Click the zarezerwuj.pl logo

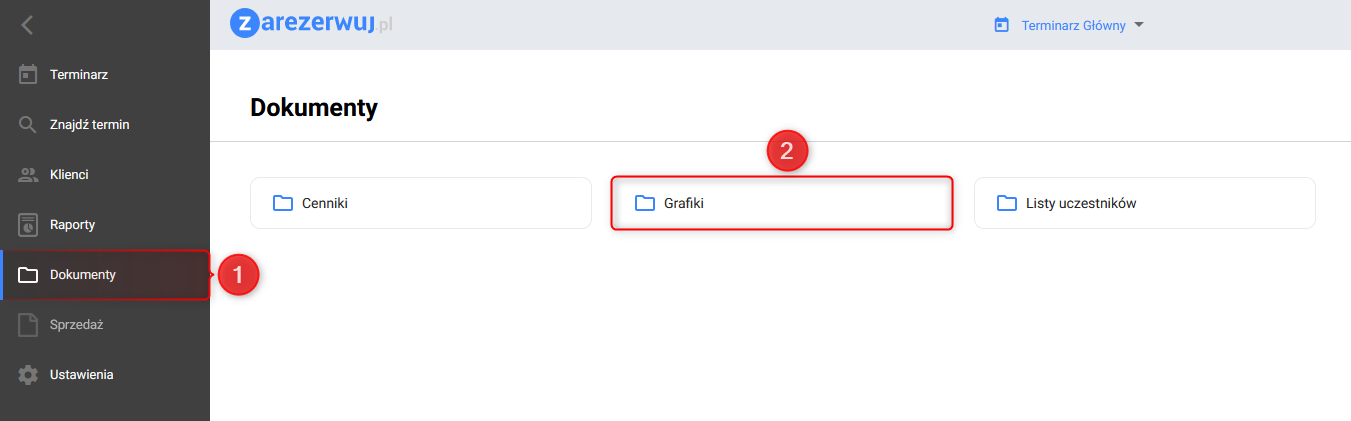tap(311, 24)
